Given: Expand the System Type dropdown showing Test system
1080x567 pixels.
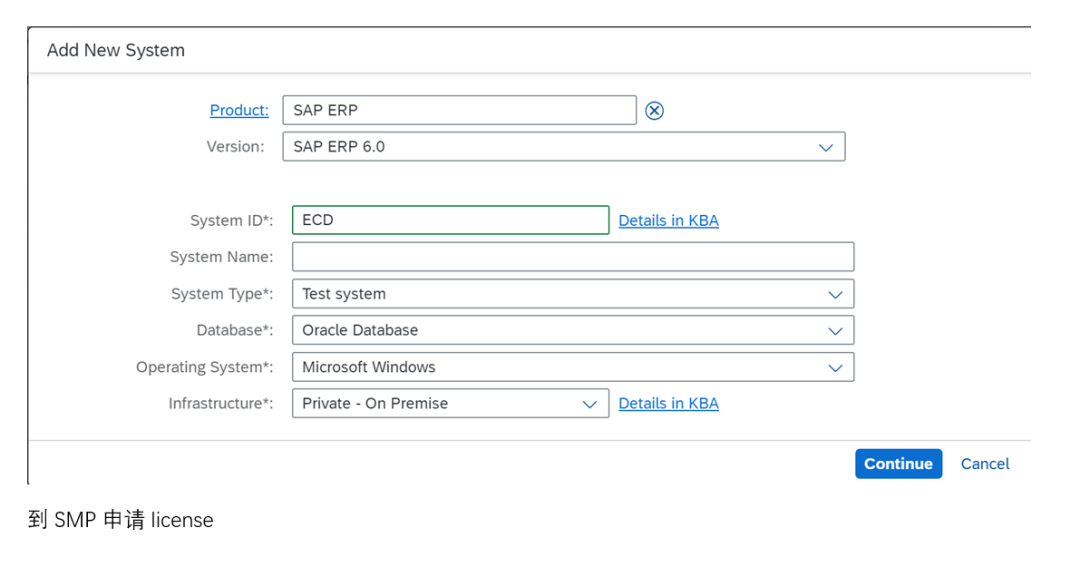Looking at the screenshot, I should pyautogui.click(x=573, y=293).
